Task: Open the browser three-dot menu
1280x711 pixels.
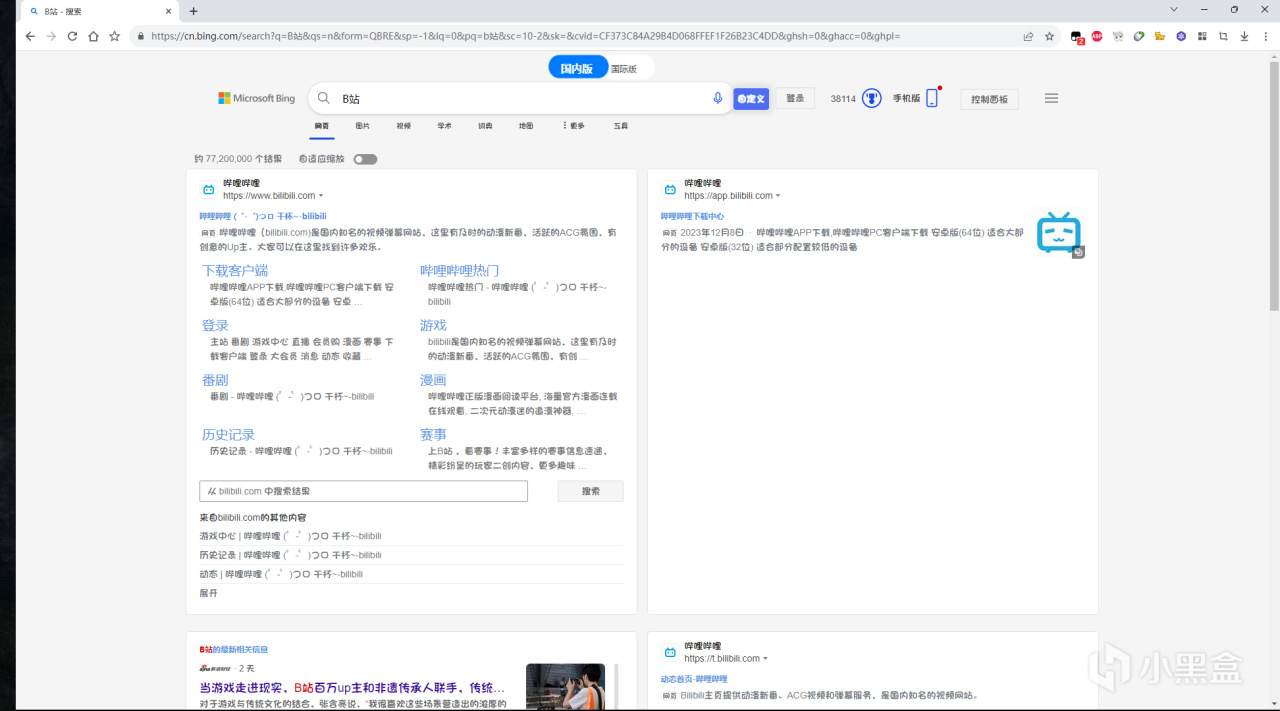Action: click(1265, 36)
